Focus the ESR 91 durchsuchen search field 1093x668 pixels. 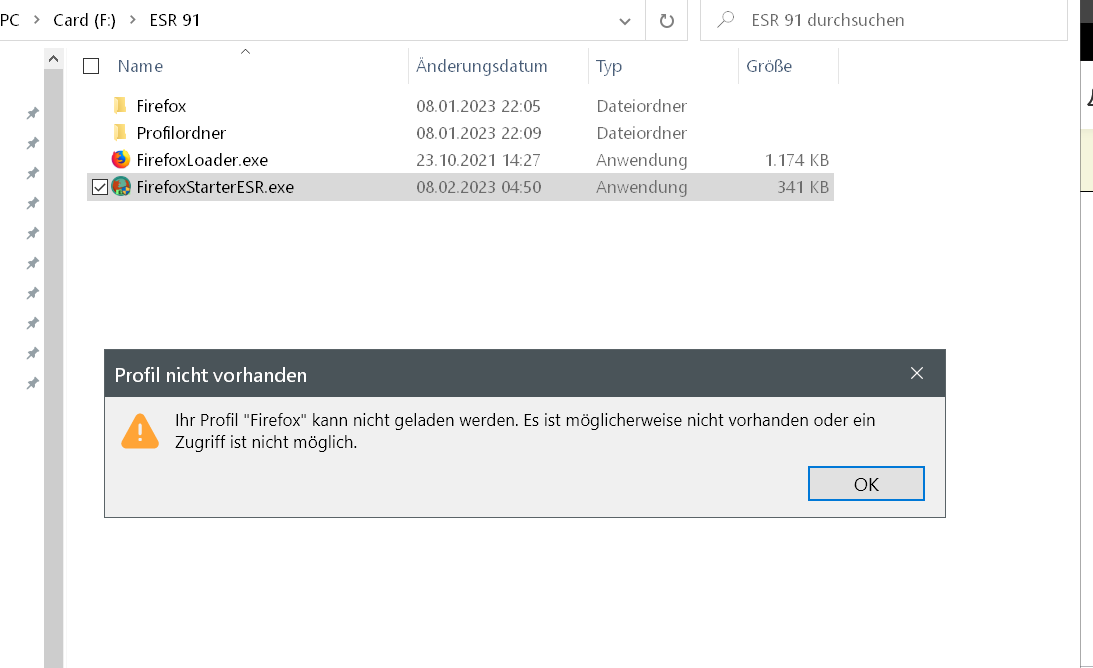coord(900,20)
